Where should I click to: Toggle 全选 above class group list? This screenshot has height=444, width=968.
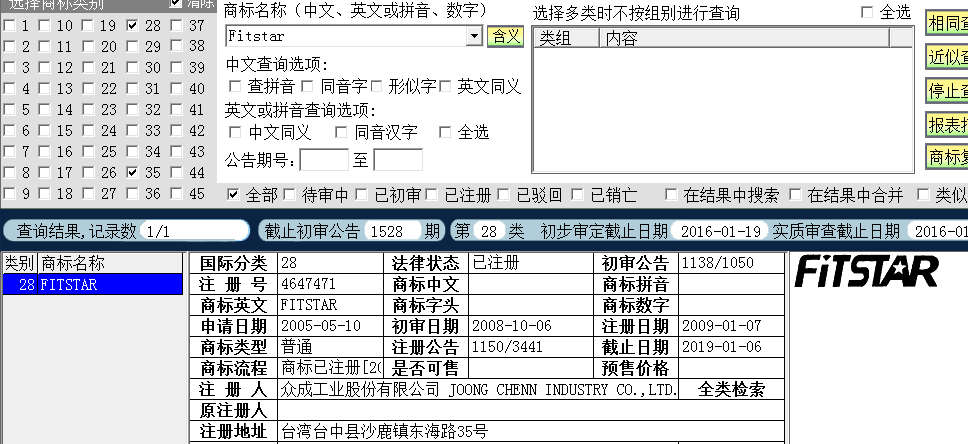(867, 12)
